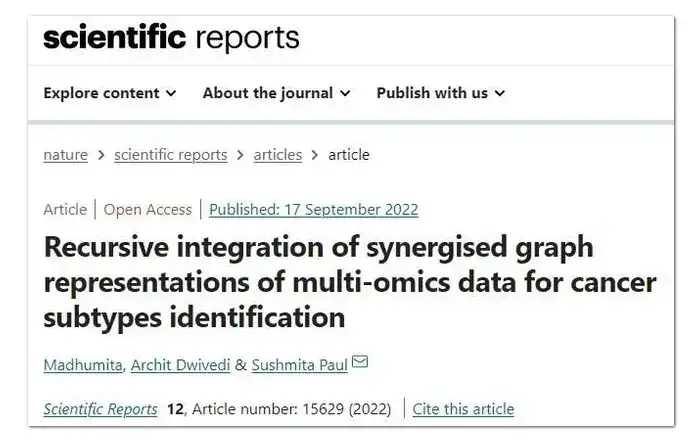Click the Published: 17 September 2022 link
Viewport: 700px width, 444px height.
314,209
